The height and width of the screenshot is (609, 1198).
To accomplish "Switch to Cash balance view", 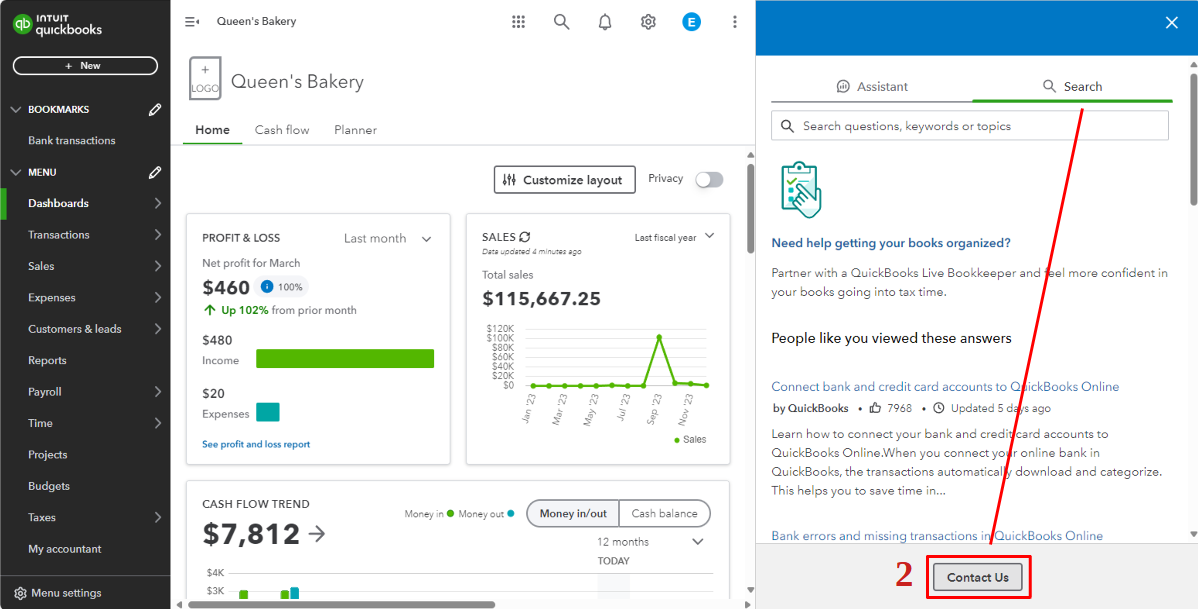I will [664, 512].
